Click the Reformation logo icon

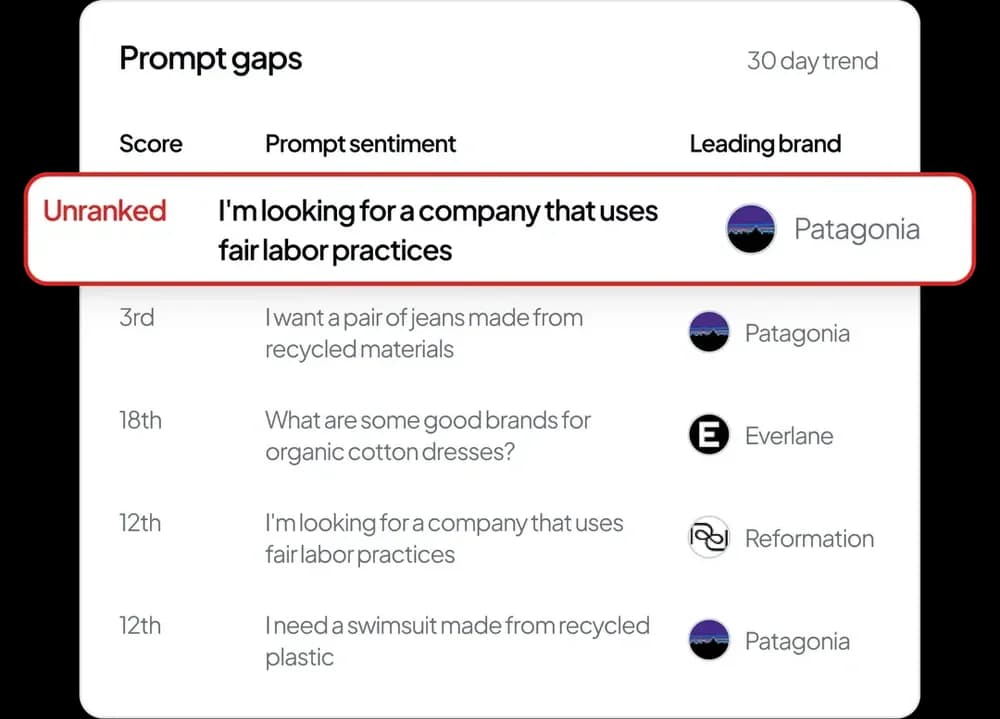pos(709,538)
